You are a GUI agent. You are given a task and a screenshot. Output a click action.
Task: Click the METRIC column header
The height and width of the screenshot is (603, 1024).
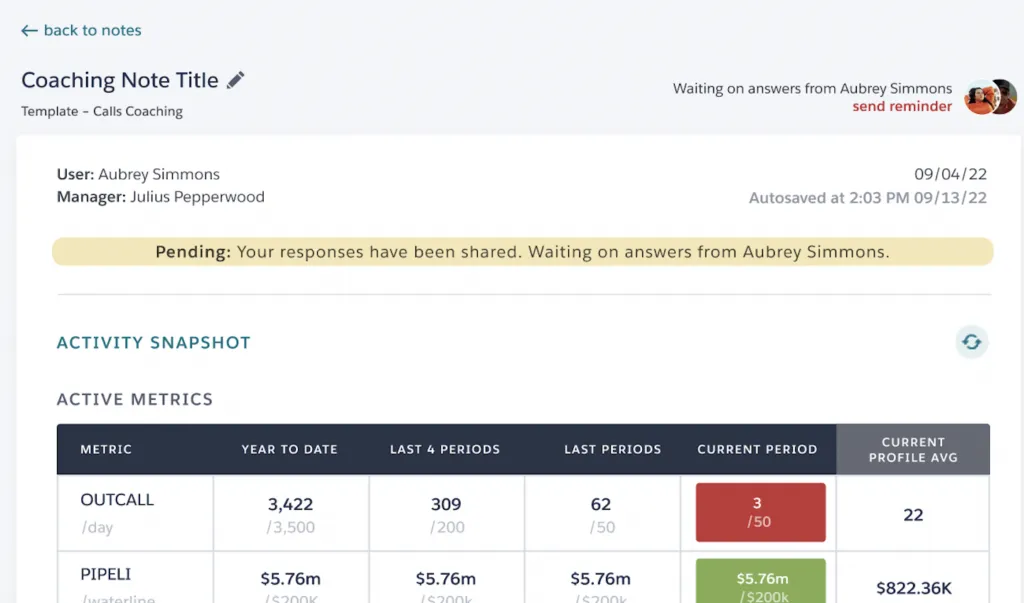106,449
